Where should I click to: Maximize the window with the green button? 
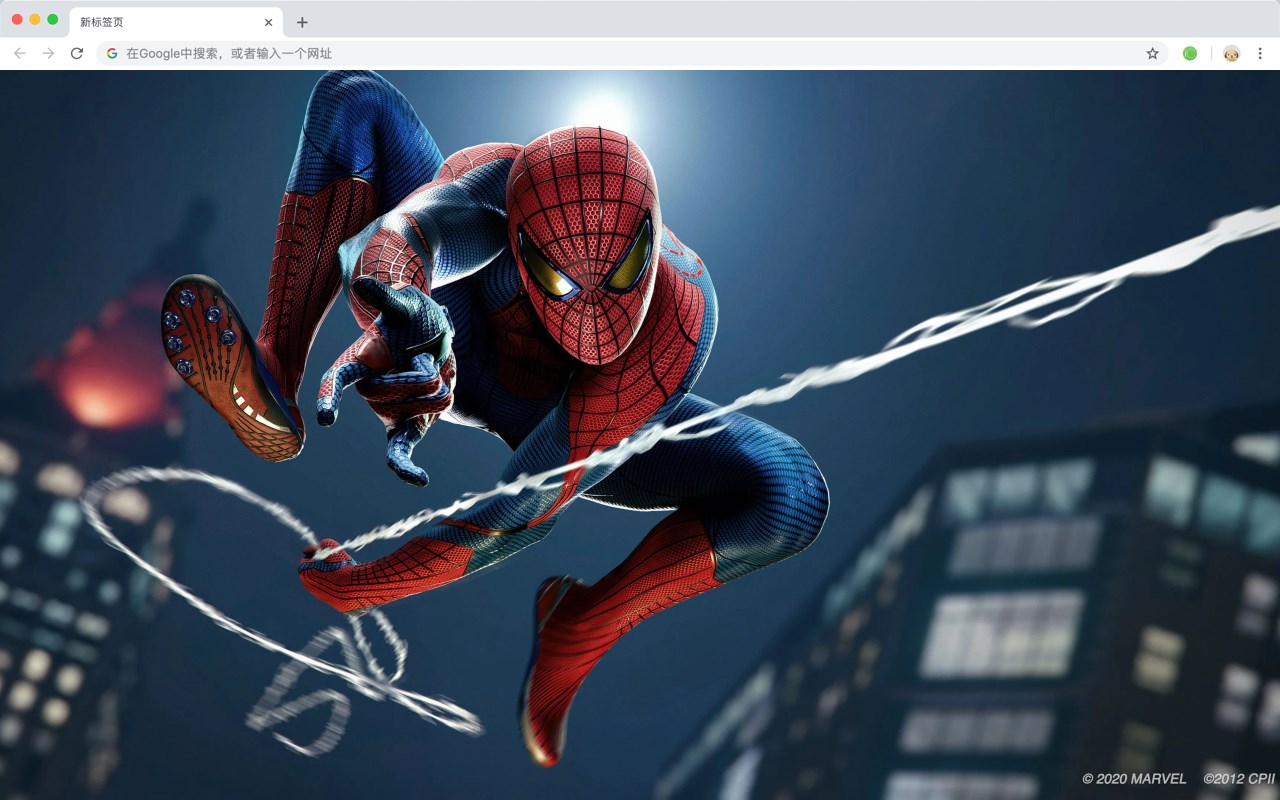[x=53, y=19]
